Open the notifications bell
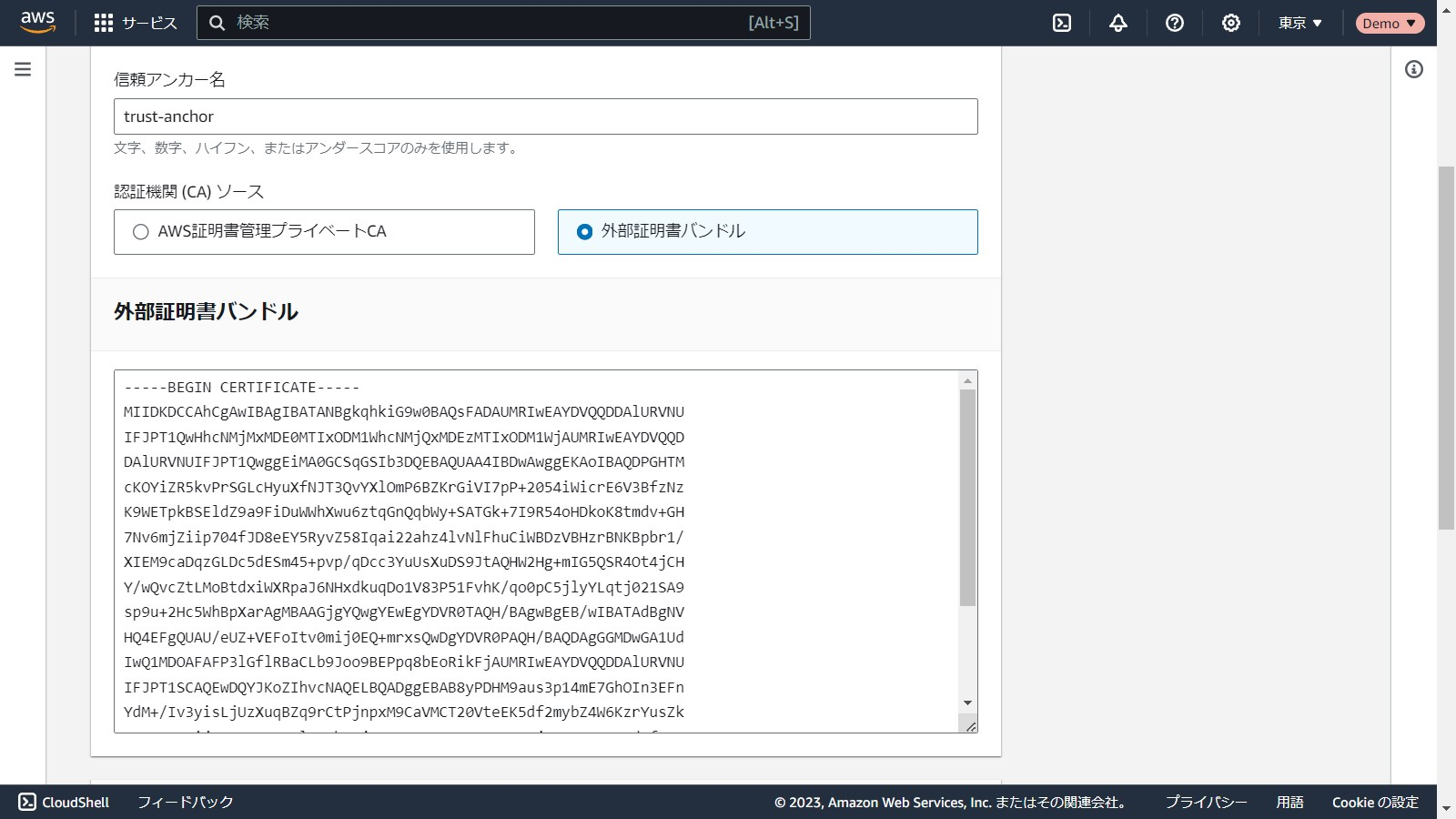The width and height of the screenshot is (1456, 819). tap(1118, 23)
